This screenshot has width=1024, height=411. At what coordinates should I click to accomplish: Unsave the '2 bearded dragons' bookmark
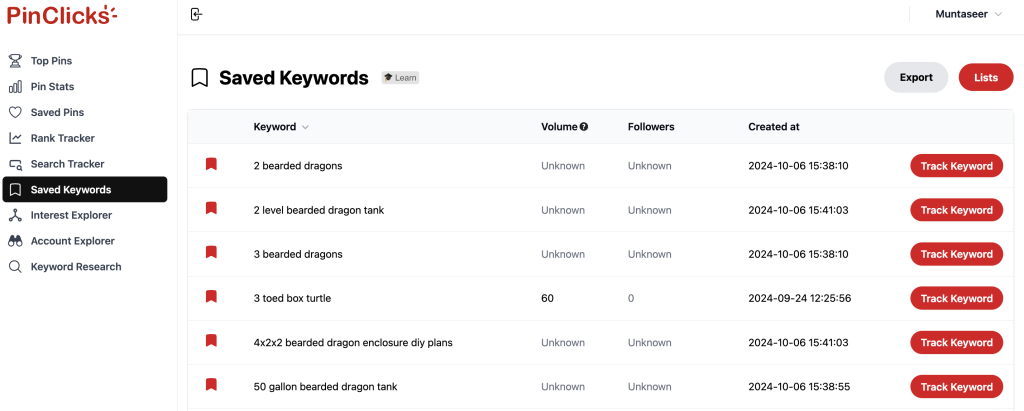(x=211, y=164)
